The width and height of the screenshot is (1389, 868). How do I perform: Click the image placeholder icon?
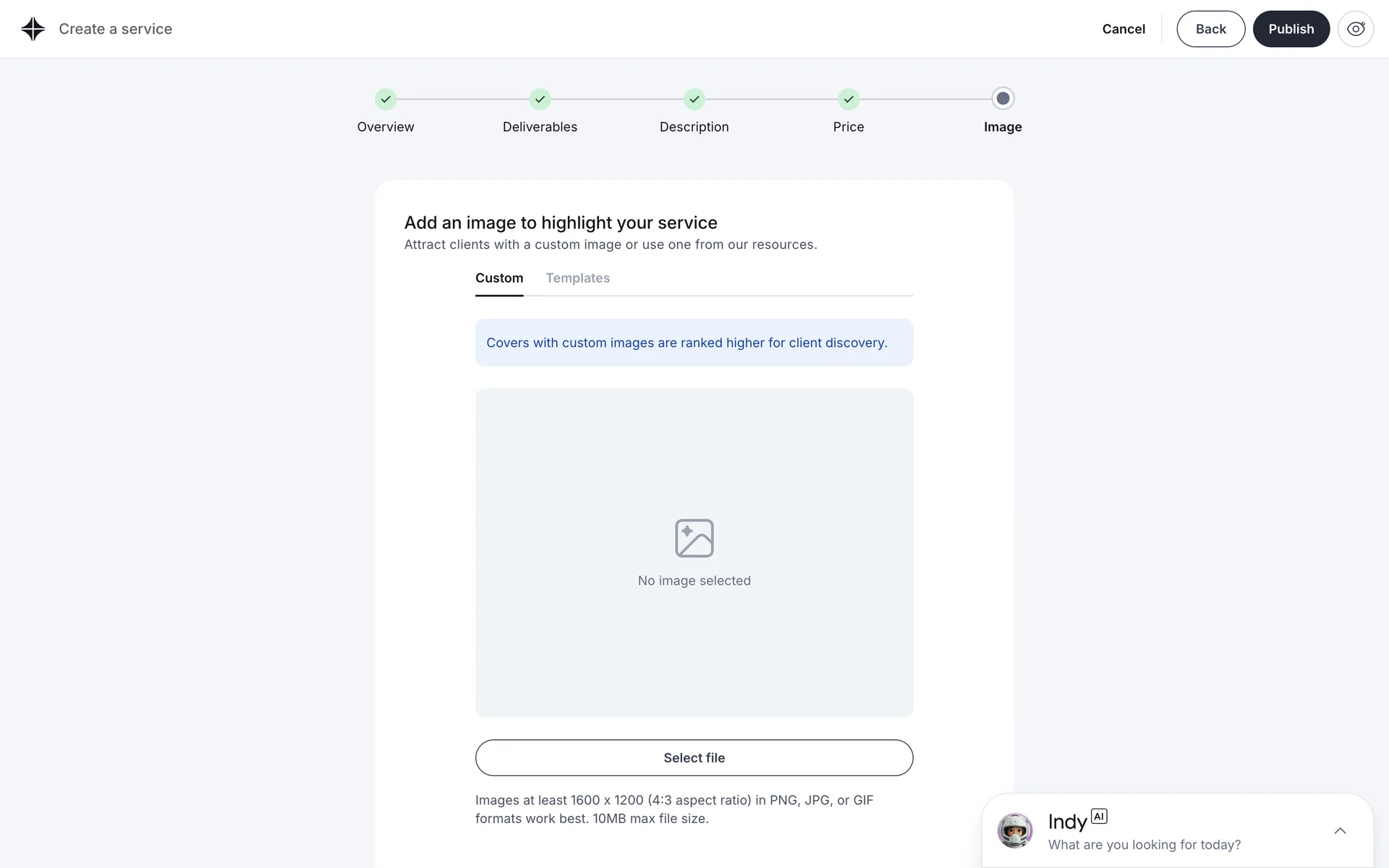click(694, 538)
